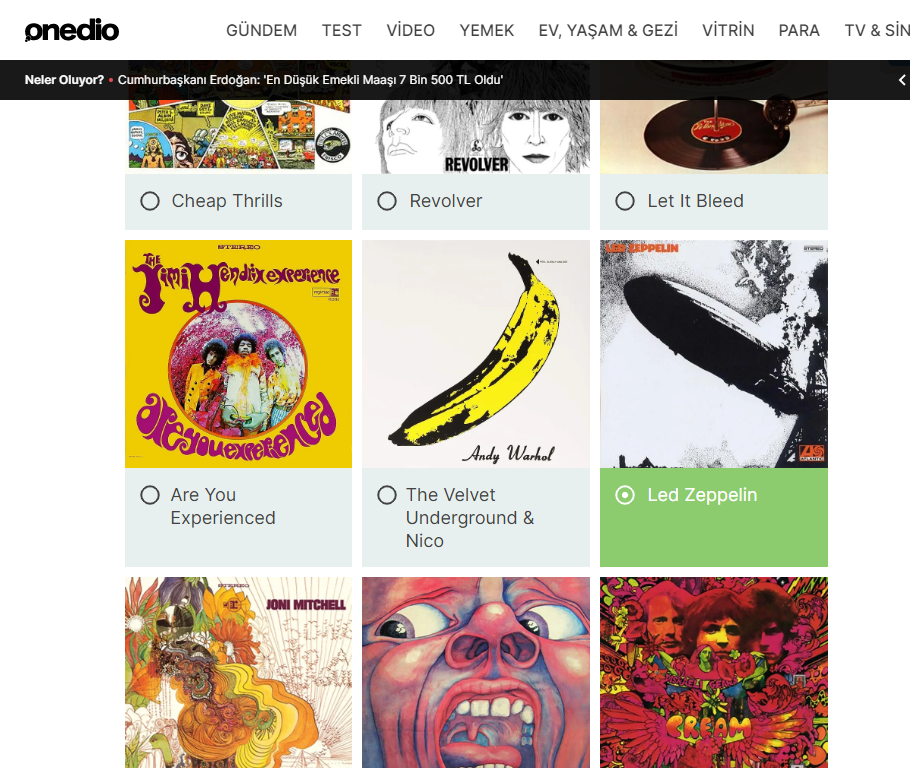Choose Let It Bleed radio button
910x768 pixels.
[x=624, y=201]
